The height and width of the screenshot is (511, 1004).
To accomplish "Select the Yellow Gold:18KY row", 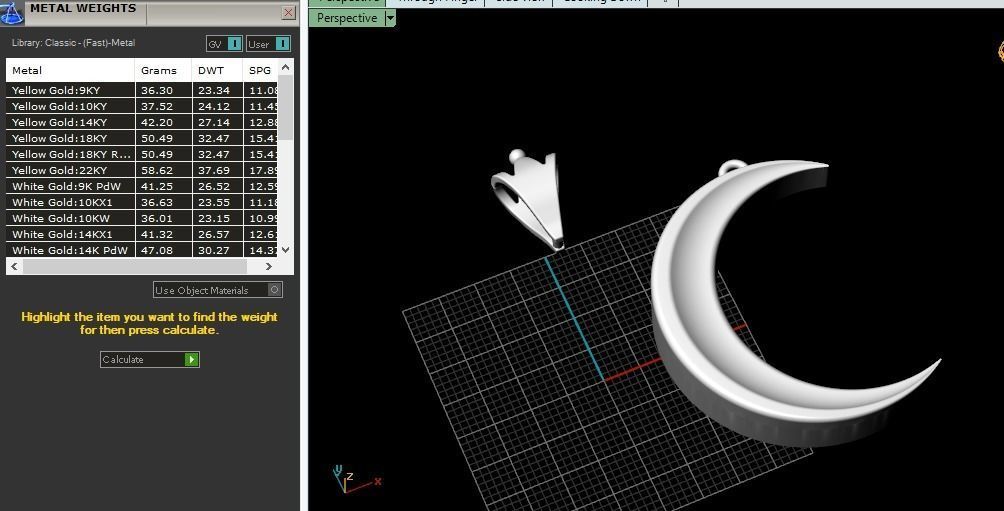I will 142,138.
